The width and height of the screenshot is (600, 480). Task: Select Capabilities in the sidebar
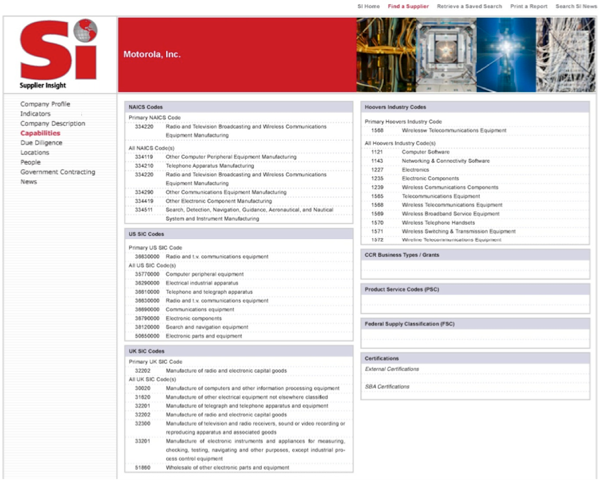click(40, 133)
